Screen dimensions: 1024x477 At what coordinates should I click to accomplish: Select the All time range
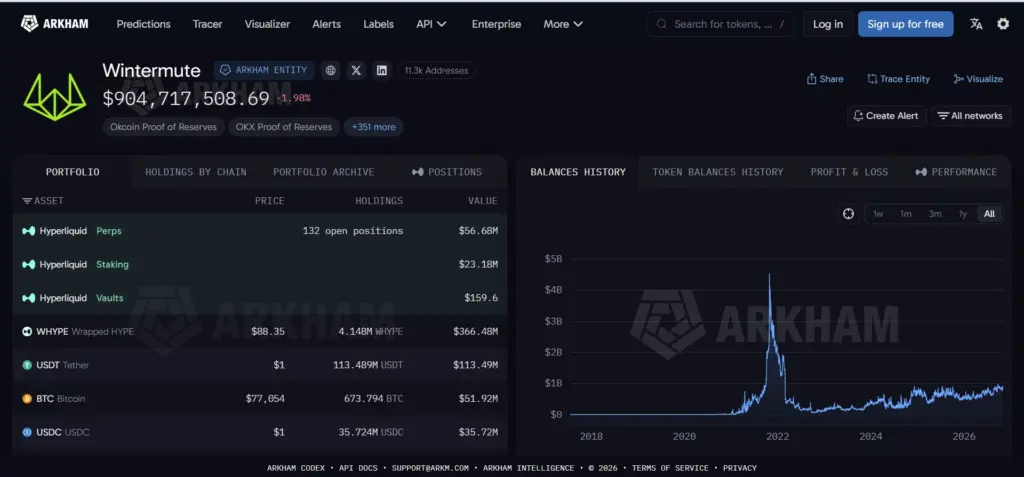point(989,214)
